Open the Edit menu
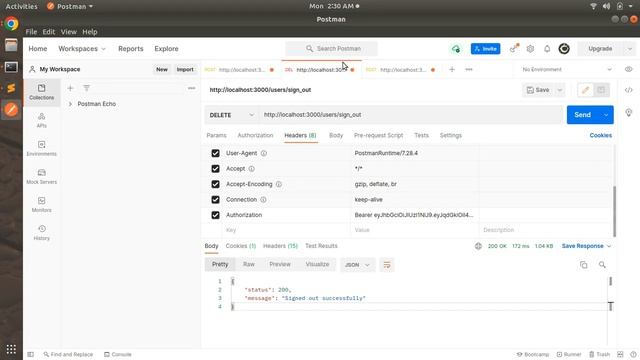 (49, 32)
